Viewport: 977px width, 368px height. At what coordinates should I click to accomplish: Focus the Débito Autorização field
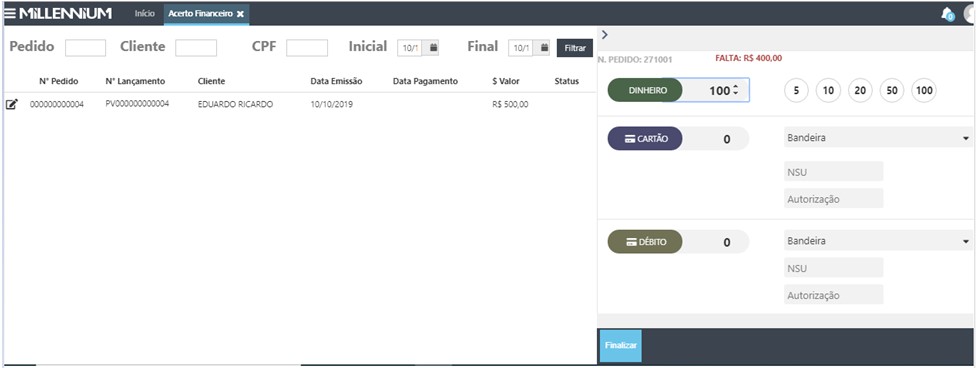point(834,295)
